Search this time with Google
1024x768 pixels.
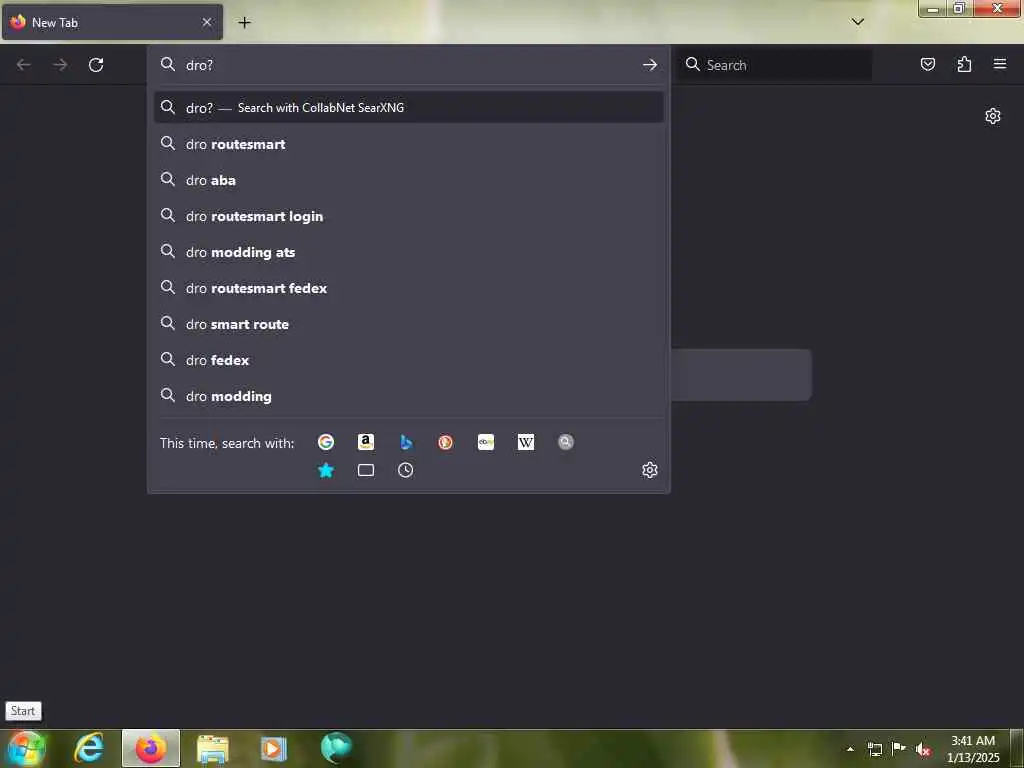(326, 442)
